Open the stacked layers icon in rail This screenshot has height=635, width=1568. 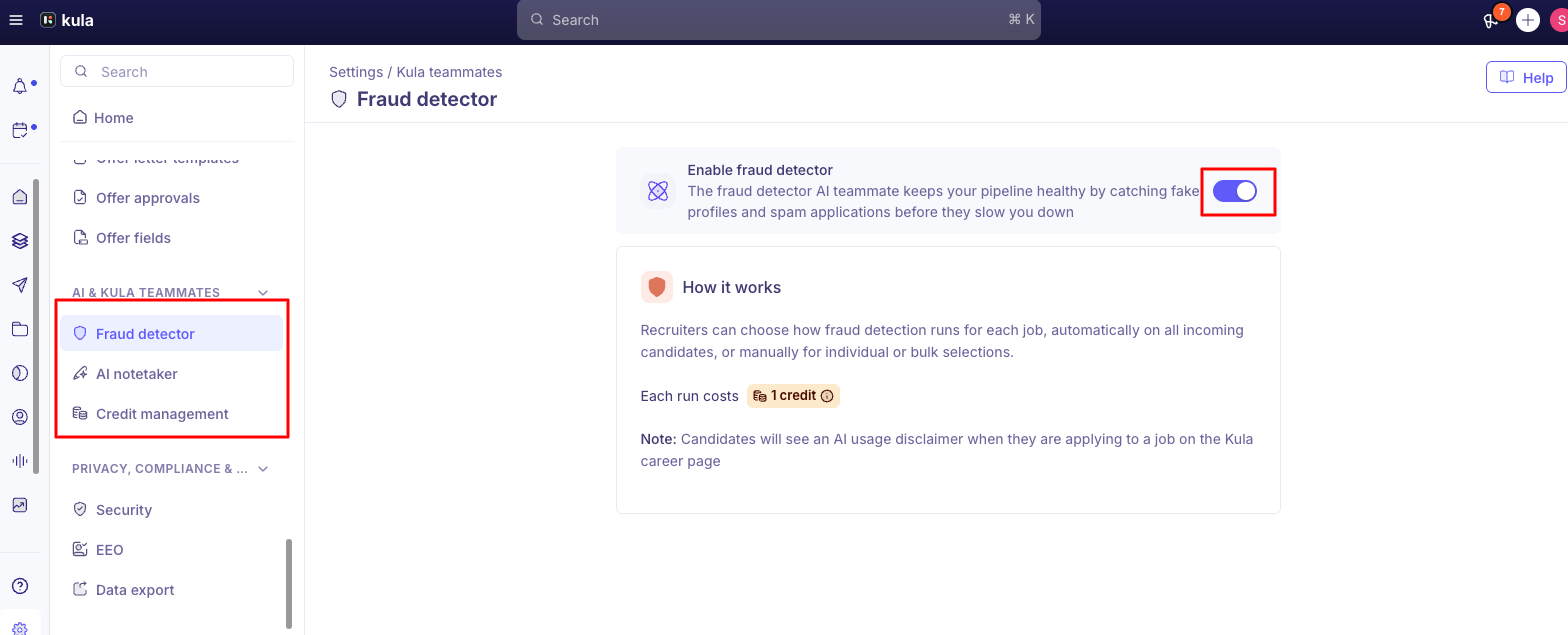[20, 241]
